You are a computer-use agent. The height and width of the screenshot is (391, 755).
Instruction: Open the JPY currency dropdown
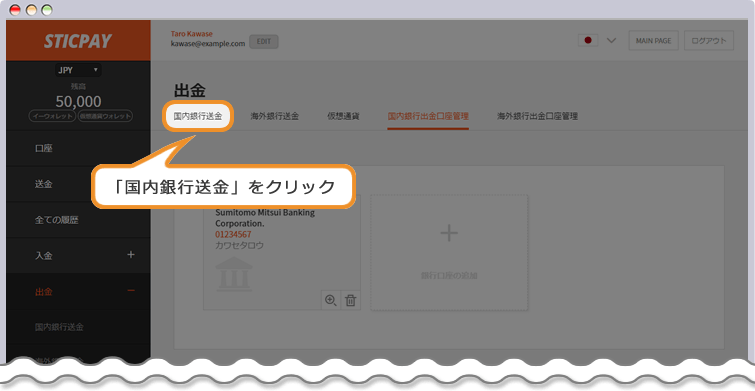78,70
